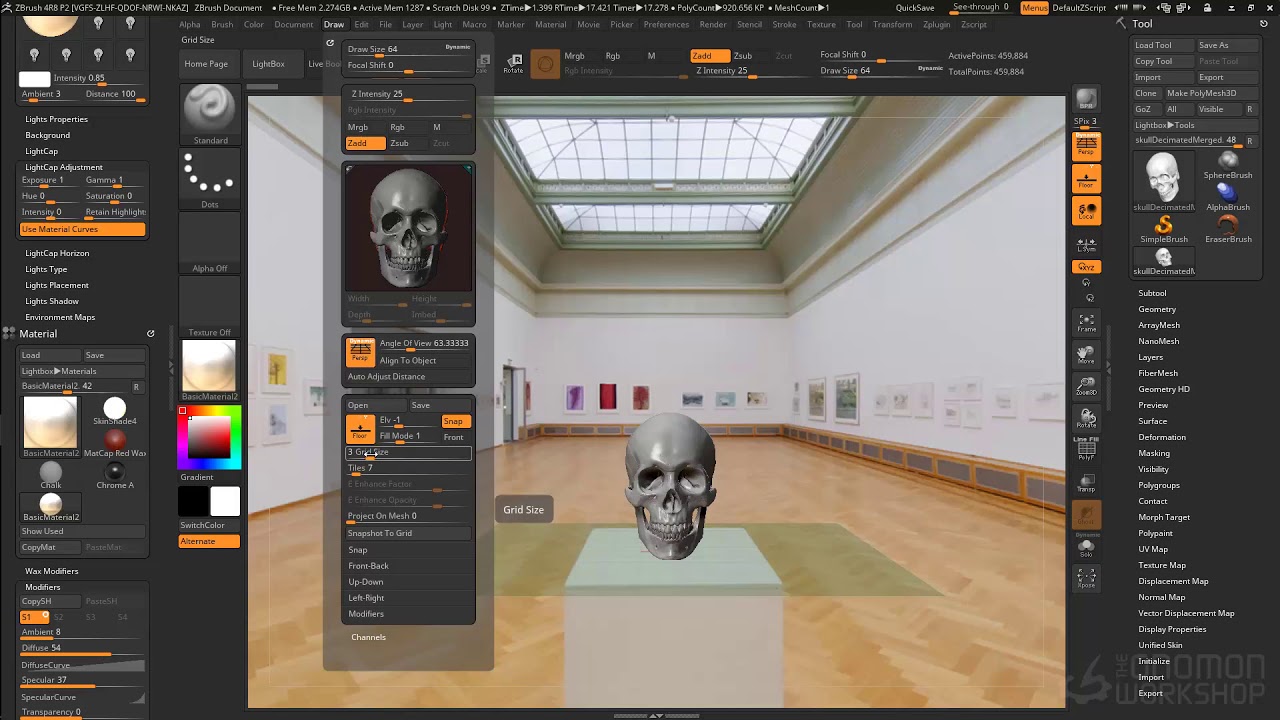This screenshot has width=1280, height=720.
Task: Enable Rgb in the top shelf
Action: [612, 56]
